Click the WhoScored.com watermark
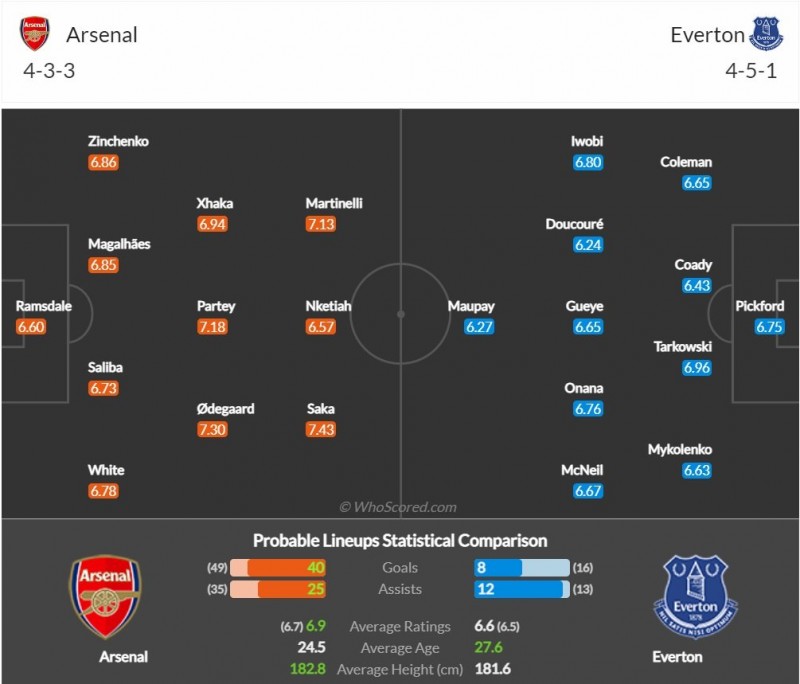The width and height of the screenshot is (800, 684). coord(398,507)
